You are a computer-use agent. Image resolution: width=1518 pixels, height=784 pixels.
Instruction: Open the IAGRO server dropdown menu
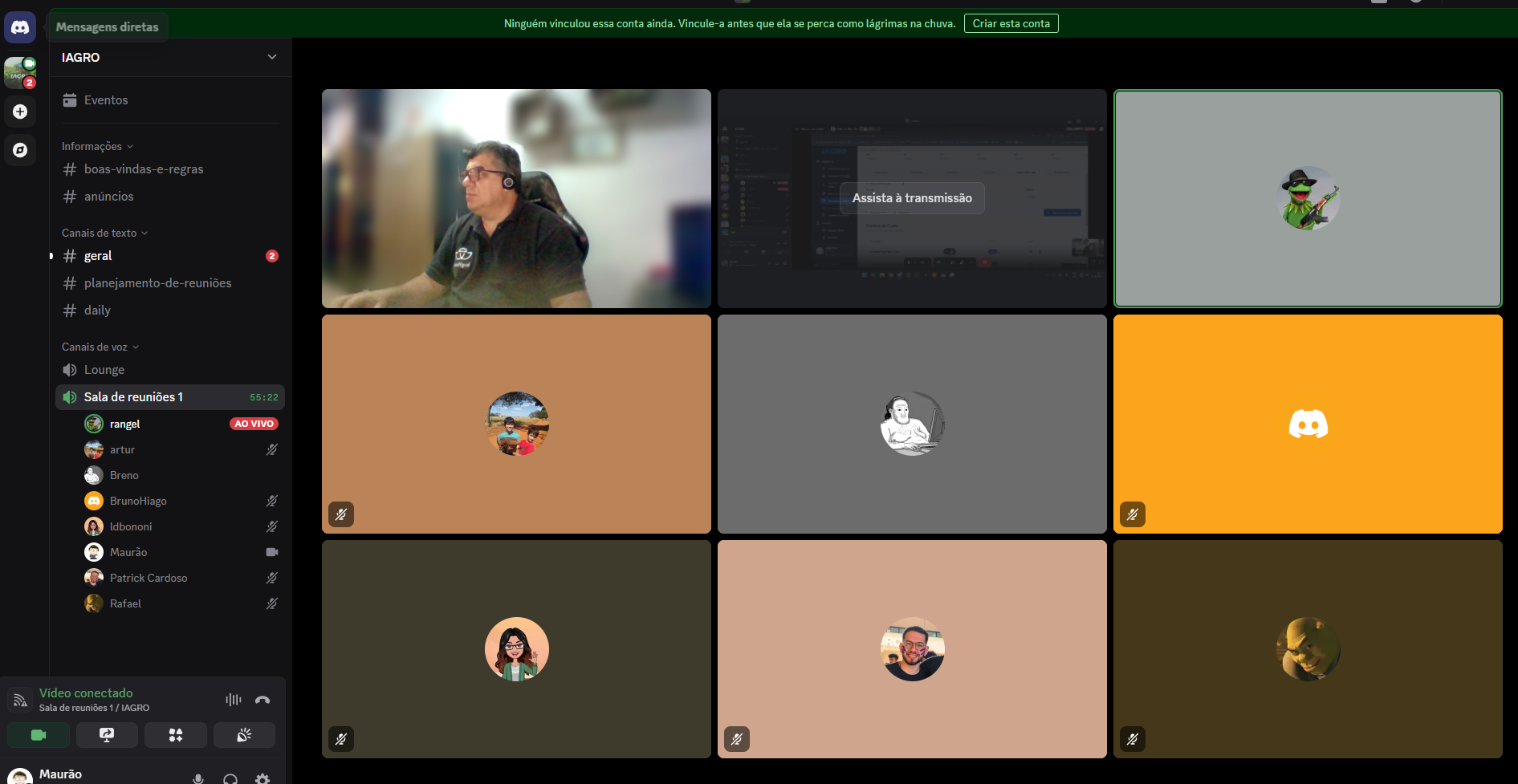click(x=170, y=57)
